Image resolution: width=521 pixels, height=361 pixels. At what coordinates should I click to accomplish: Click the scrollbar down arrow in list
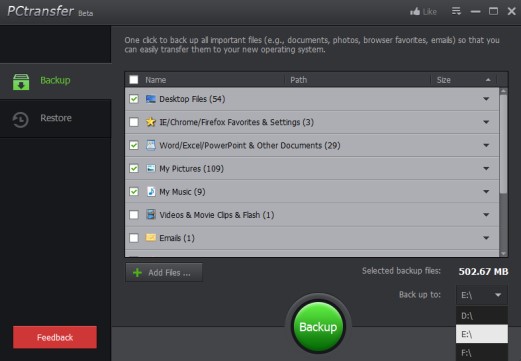tap(503, 254)
